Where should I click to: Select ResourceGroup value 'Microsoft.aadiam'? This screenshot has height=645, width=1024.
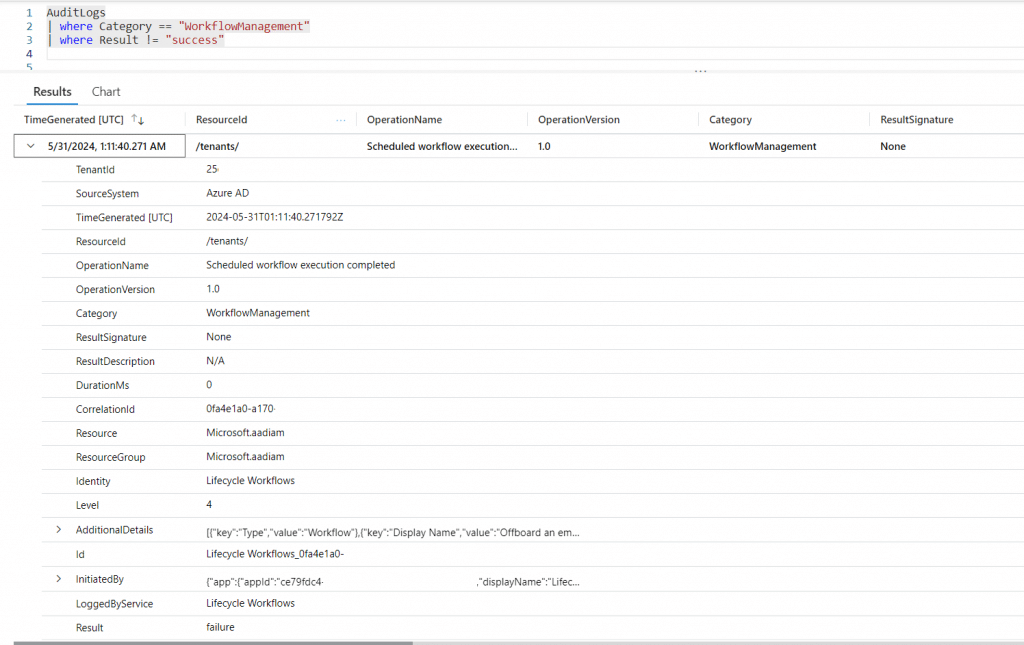pyautogui.click(x=245, y=456)
